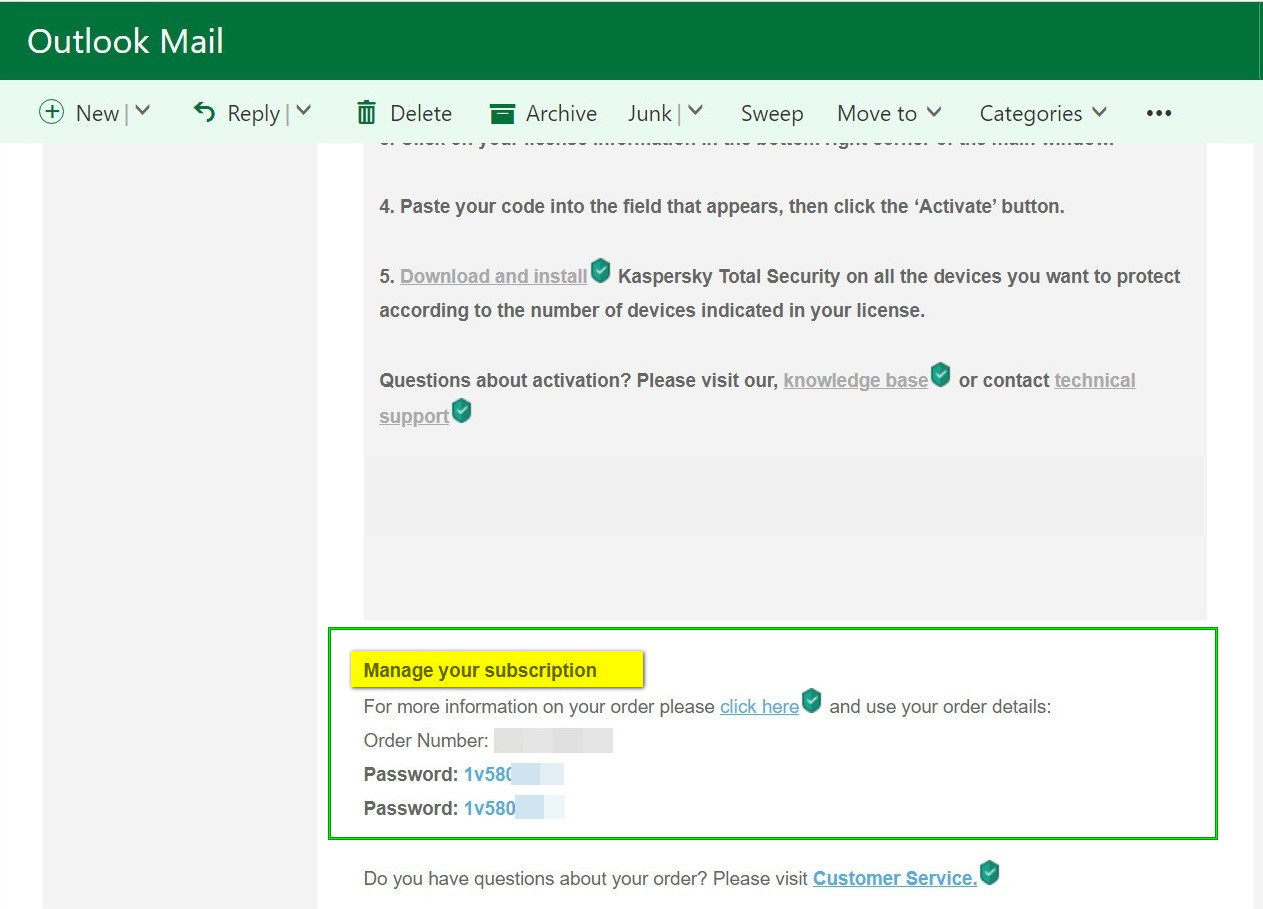Screen dimensions: 1263x909
Task: Click the New message plus icon
Action: [x=51, y=112]
